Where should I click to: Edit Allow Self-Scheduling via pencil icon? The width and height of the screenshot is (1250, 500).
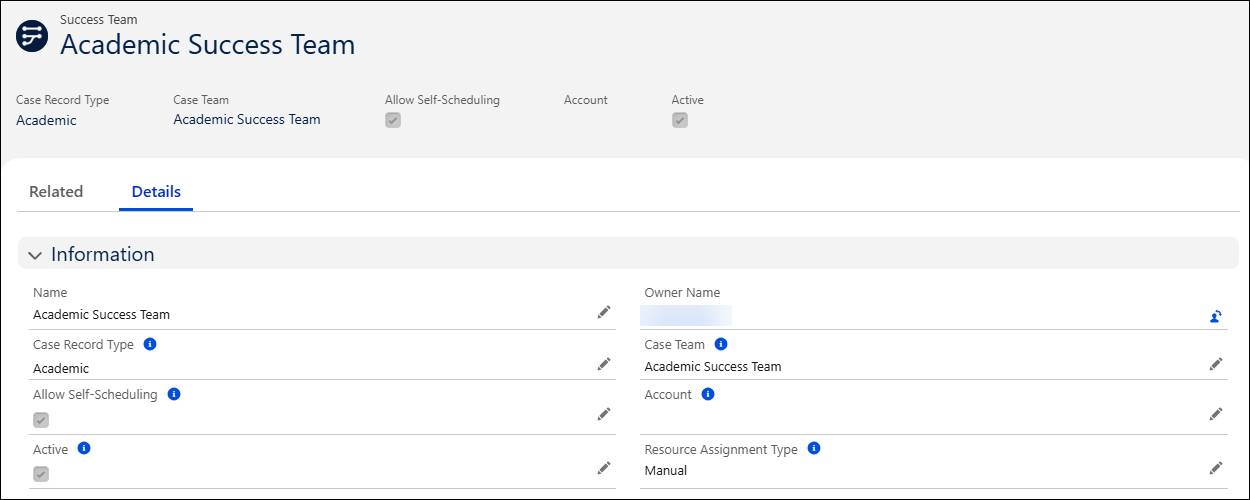pyautogui.click(x=604, y=414)
